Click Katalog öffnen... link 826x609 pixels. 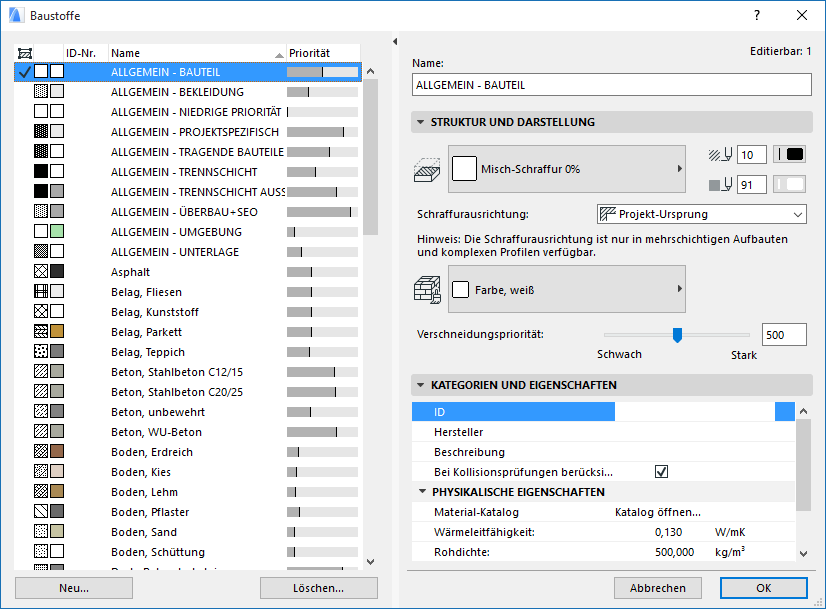click(x=657, y=512)
